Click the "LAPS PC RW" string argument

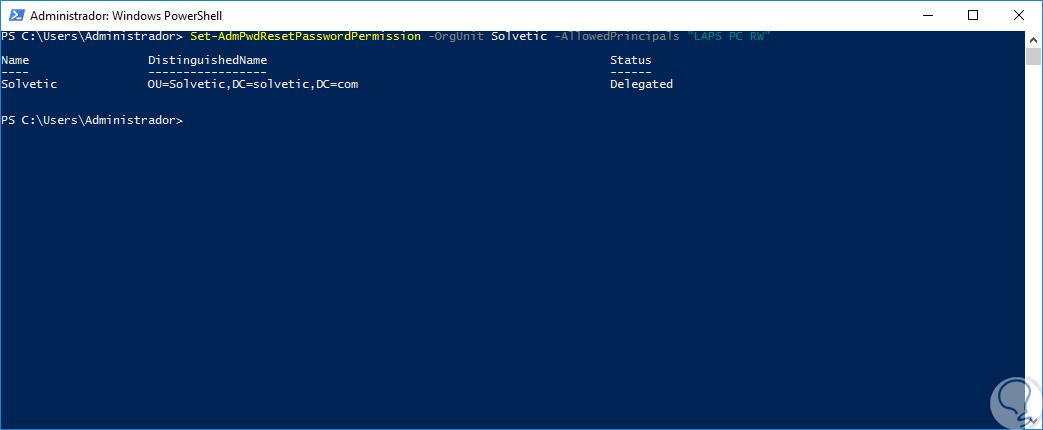[x=724, y=37]
